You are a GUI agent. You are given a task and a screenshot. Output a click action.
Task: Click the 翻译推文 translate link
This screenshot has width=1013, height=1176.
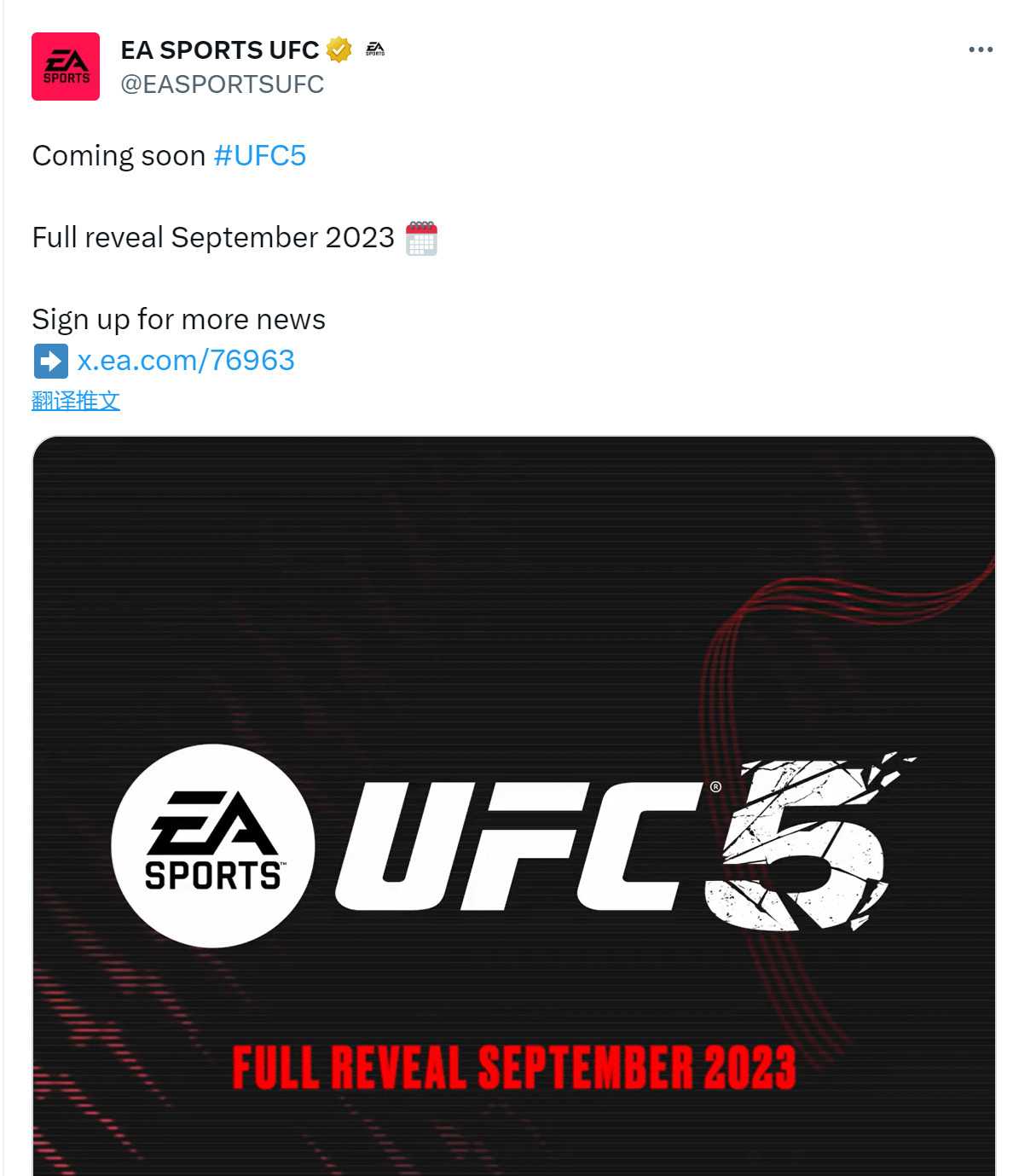tap(76, 399)
